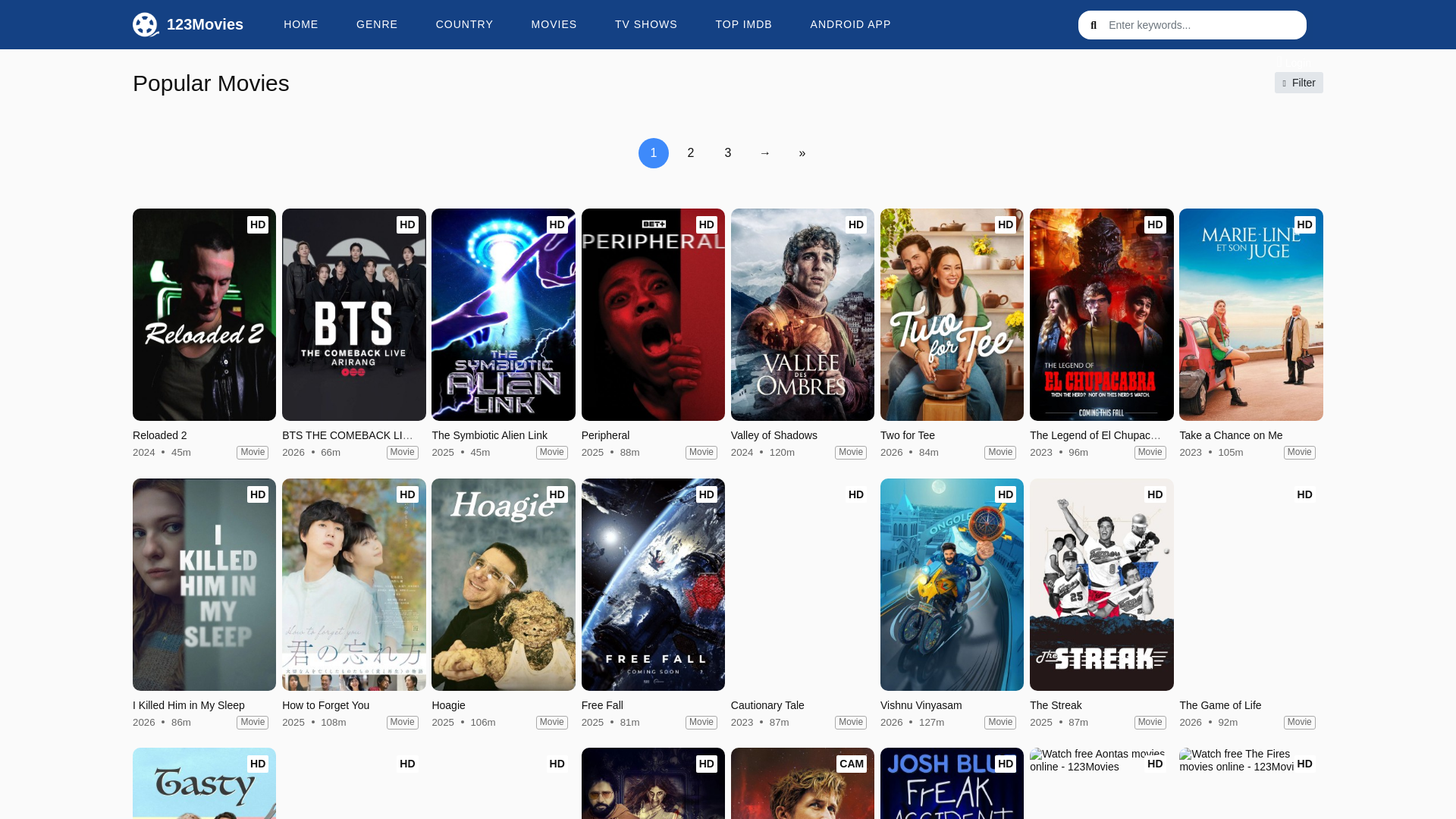The width and height of the screenshot is (1456, 819).
Task: Open The Streak movie poster
Action: tap(1102, 585)
